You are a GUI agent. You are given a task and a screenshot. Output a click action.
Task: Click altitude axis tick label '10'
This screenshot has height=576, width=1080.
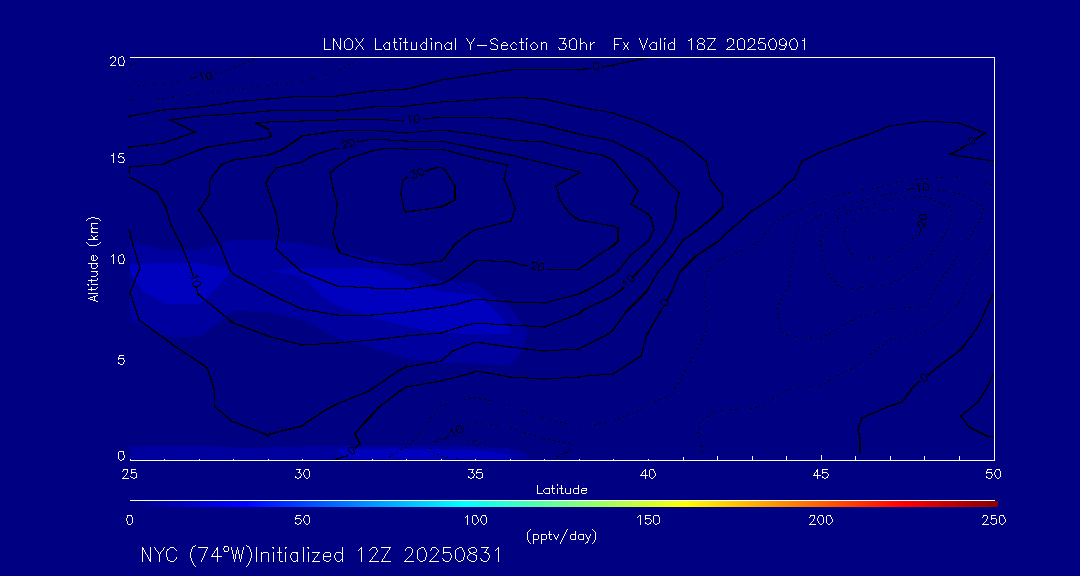coord(115,259)
